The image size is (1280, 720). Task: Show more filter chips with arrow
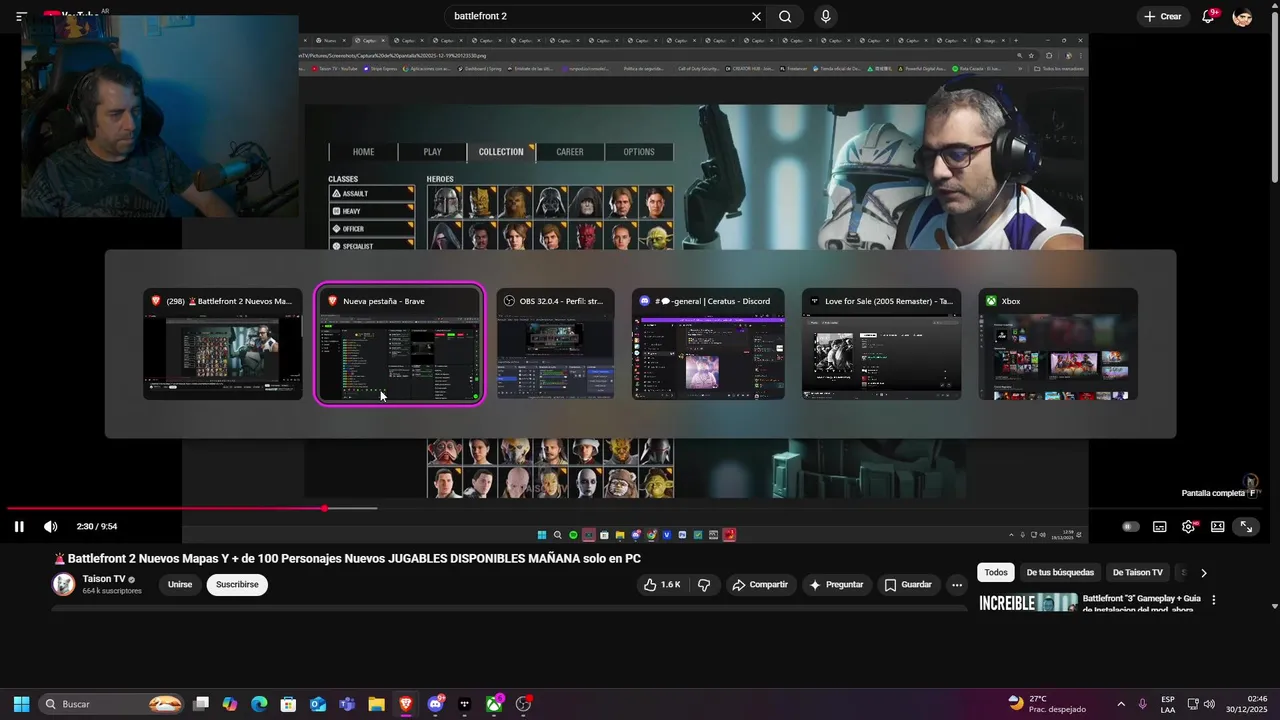pos(1203,573)
